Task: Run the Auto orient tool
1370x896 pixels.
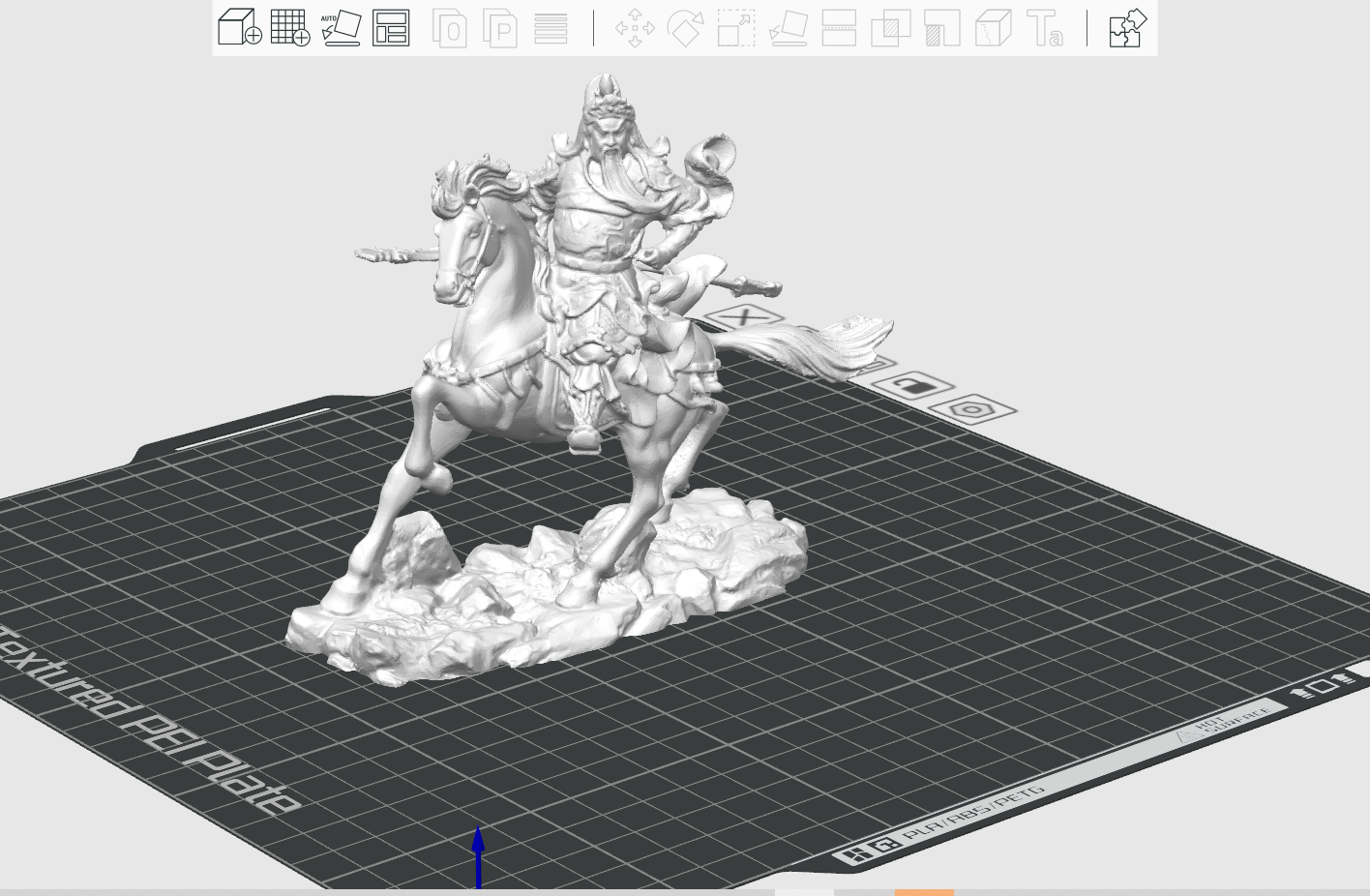Action: pyautogui.click(x=341, y=28)
